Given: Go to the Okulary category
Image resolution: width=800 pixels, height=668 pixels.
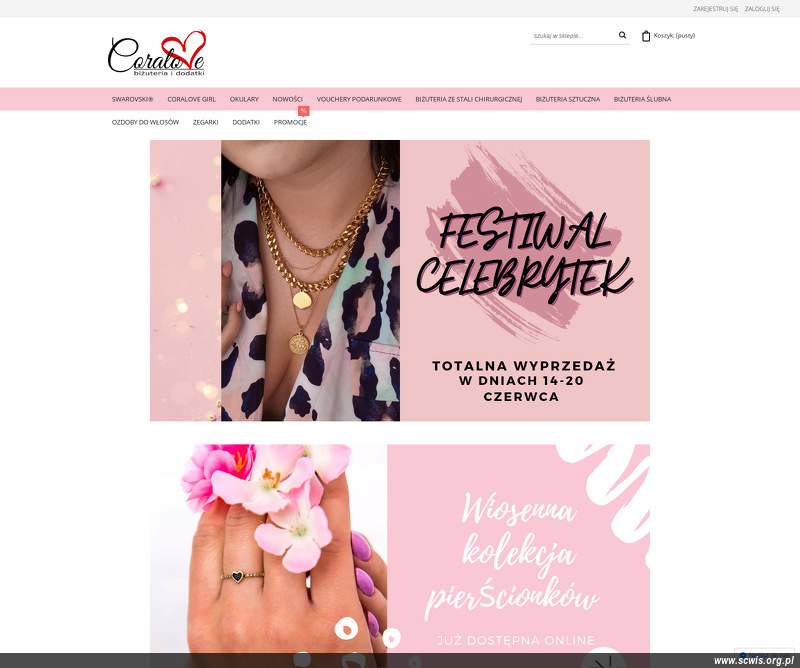Looking at the screenshot, I should (x=244, y=99).
